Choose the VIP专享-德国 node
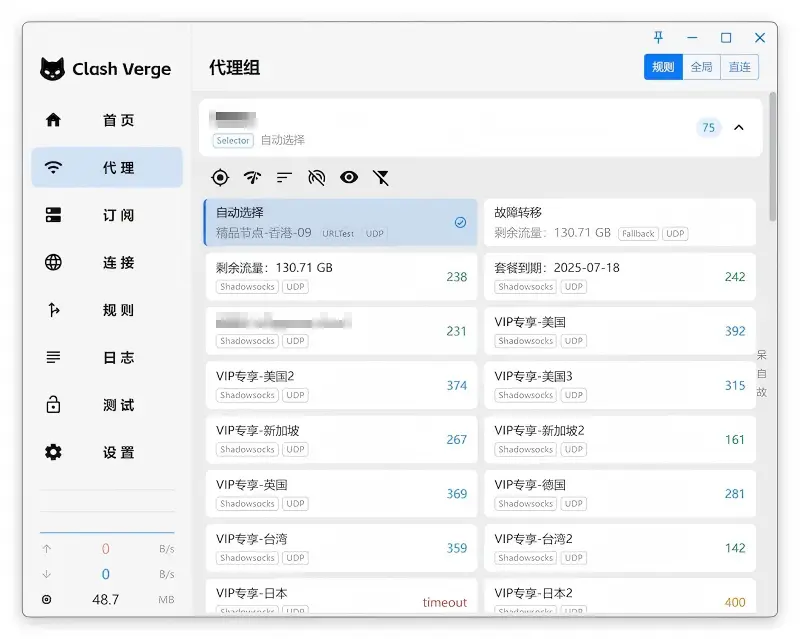The width and height of the screenshot is (800, 639). (619, 494)
